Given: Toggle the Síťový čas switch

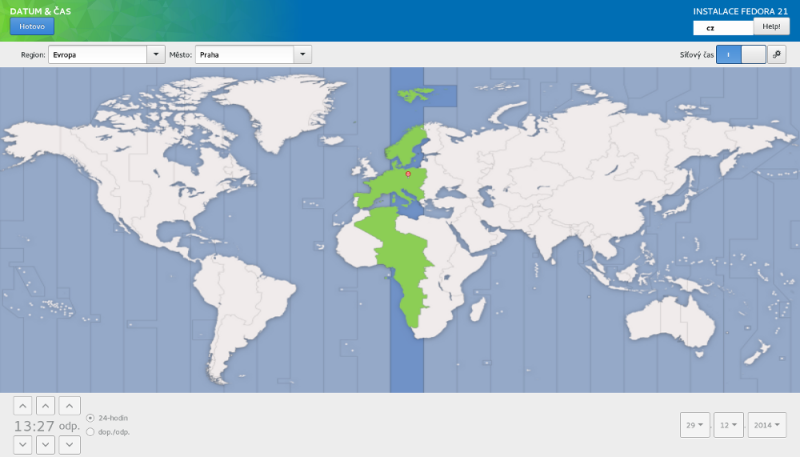Looking at the screenshot, I should coord(741,55).
